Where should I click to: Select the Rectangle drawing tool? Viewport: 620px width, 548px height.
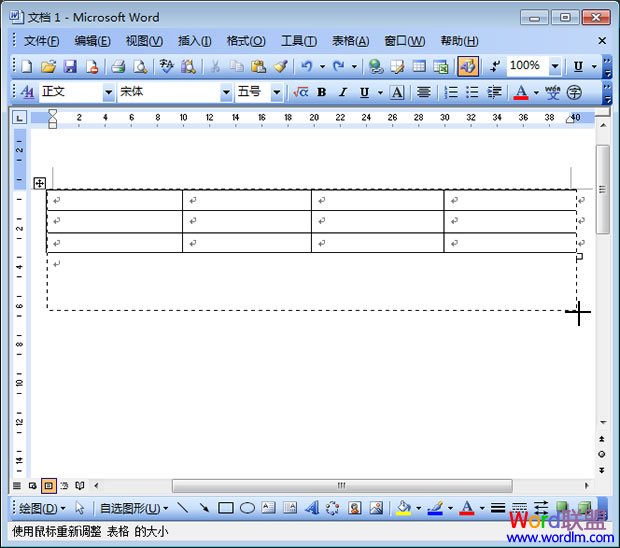pyautogui.click(x=226, y=508)
